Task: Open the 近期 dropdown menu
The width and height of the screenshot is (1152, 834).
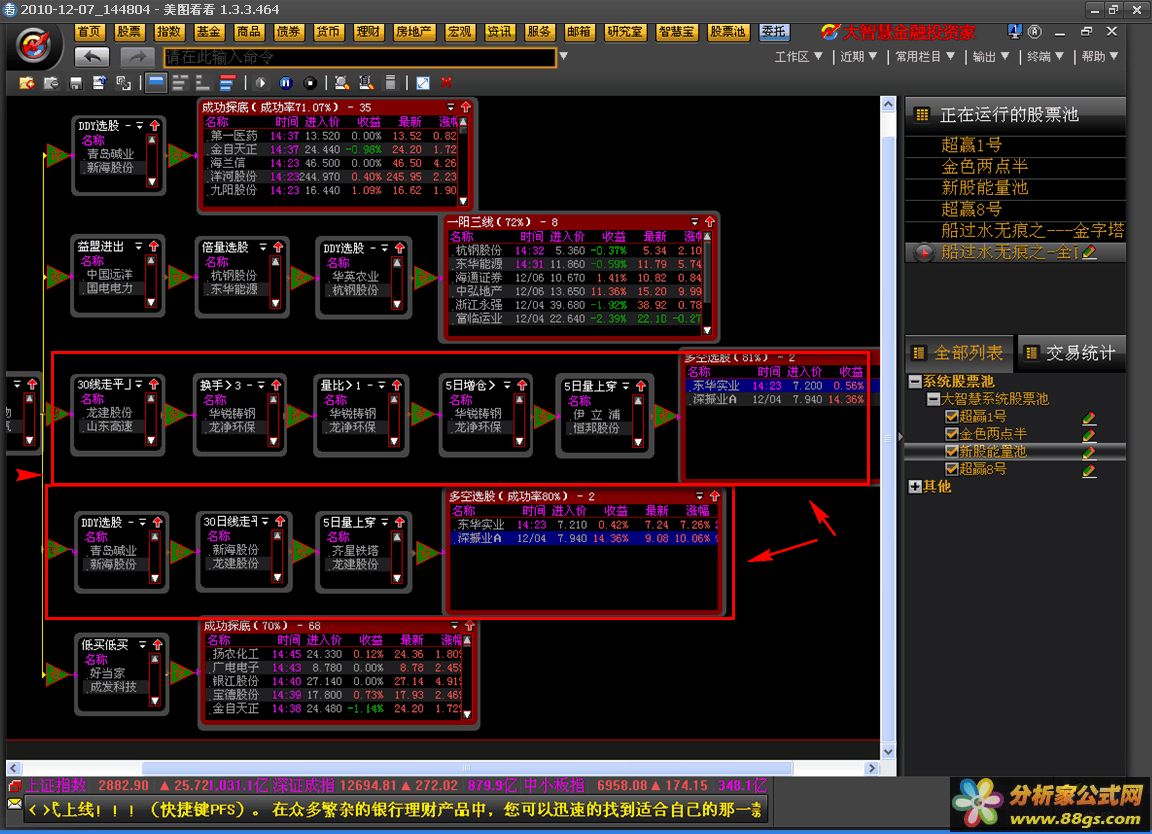Action: click(x=858, y=57)
